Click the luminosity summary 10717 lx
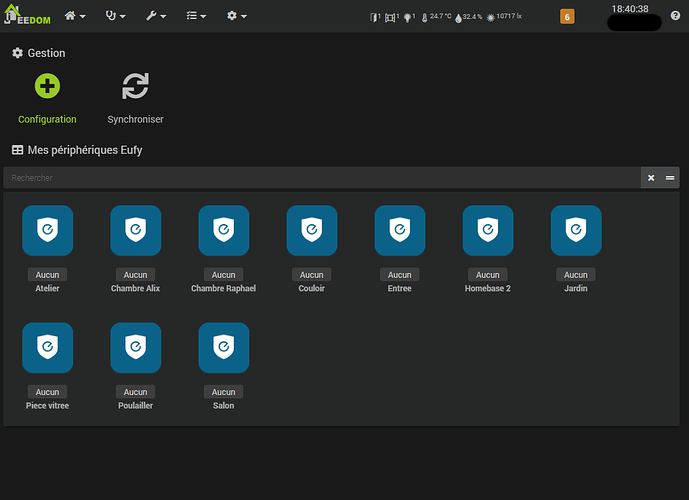The height and width of the screenshot is (500, 689). click(504, 17)
